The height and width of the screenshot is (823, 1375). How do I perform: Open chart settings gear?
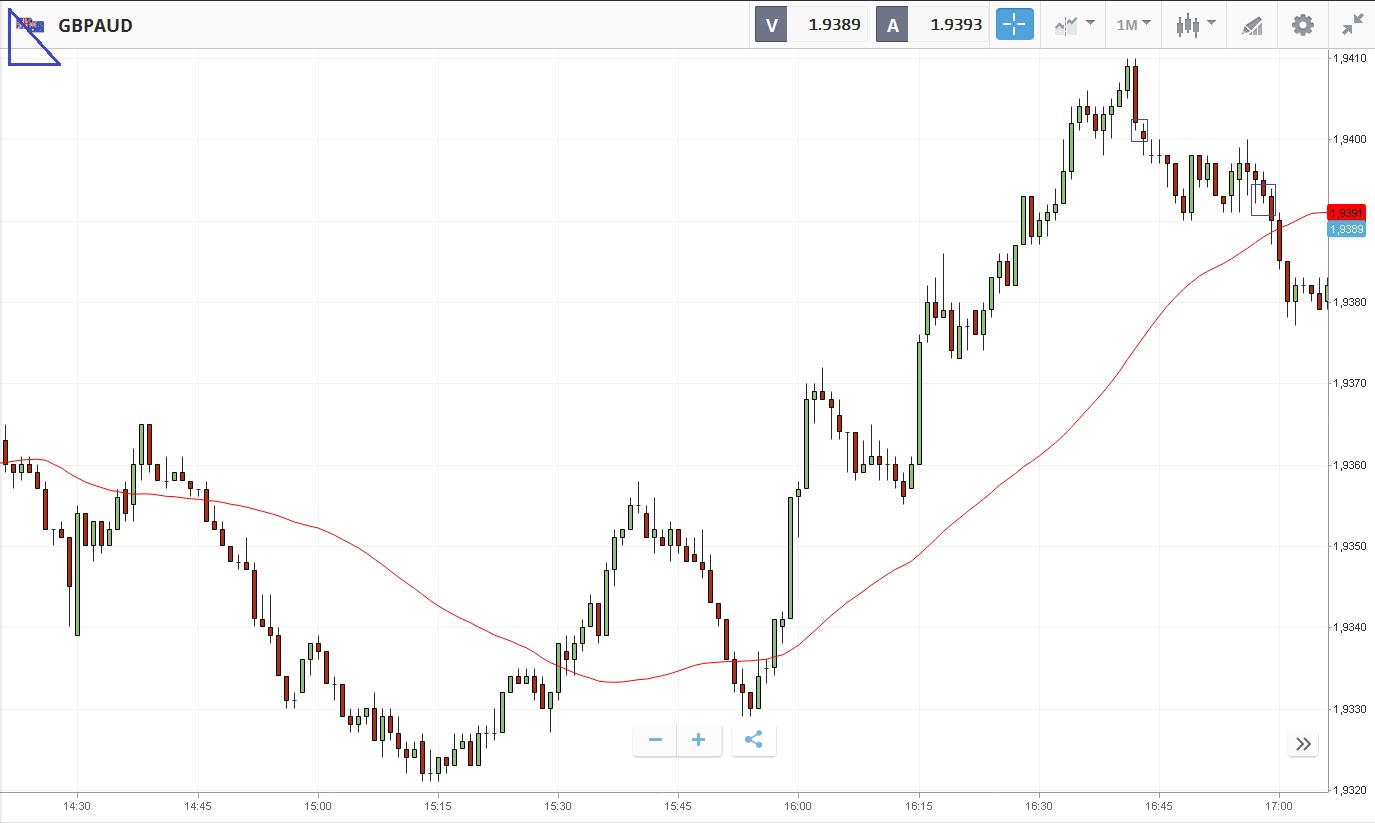pos(1303,25)
